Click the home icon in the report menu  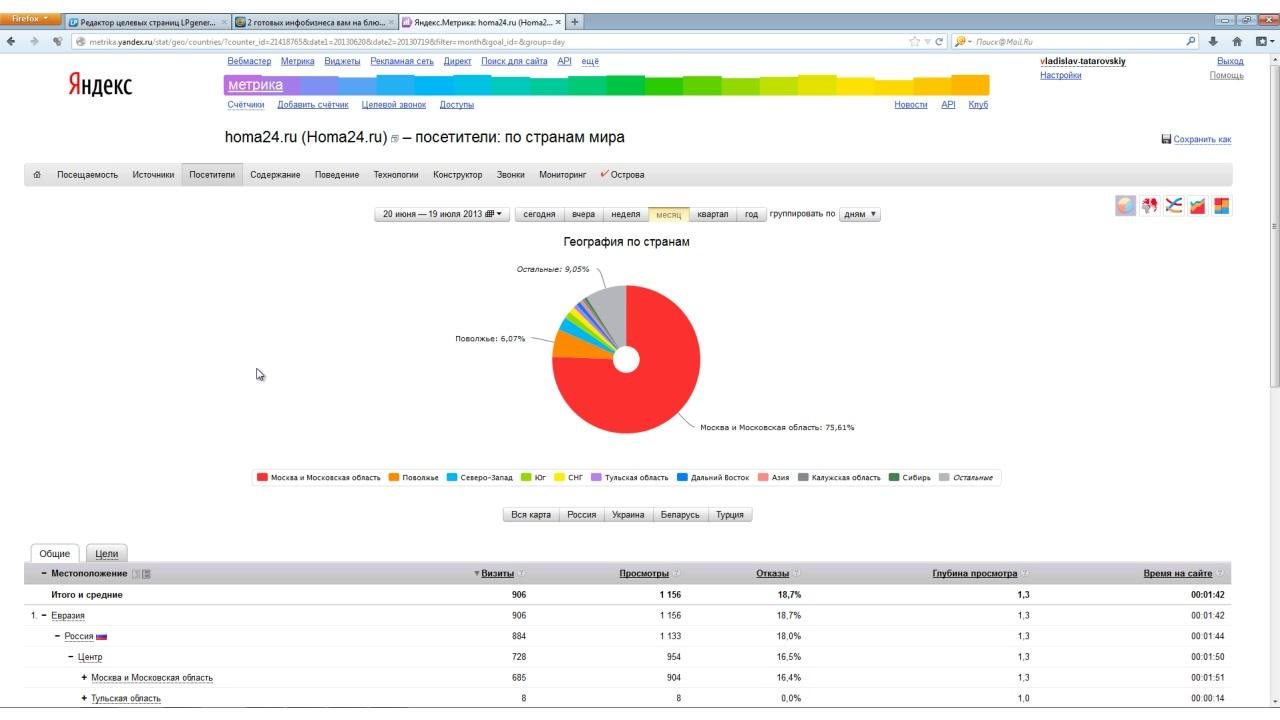coord(37,174)
